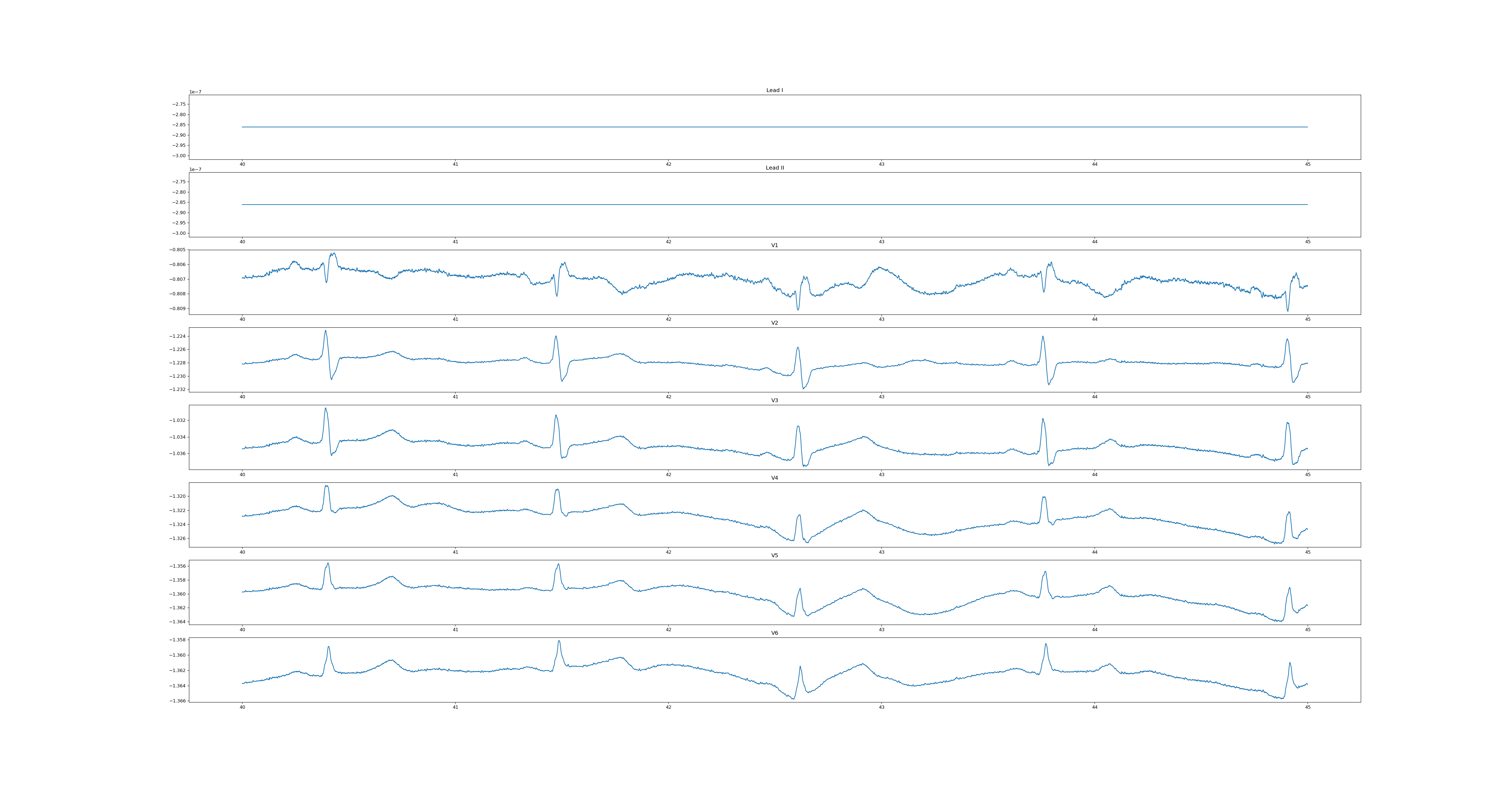Image resolution: width=1512 pixels, height=789 pixels.
Task: Click the first tall peak in V2 trace
Action: tap(325, 331)
